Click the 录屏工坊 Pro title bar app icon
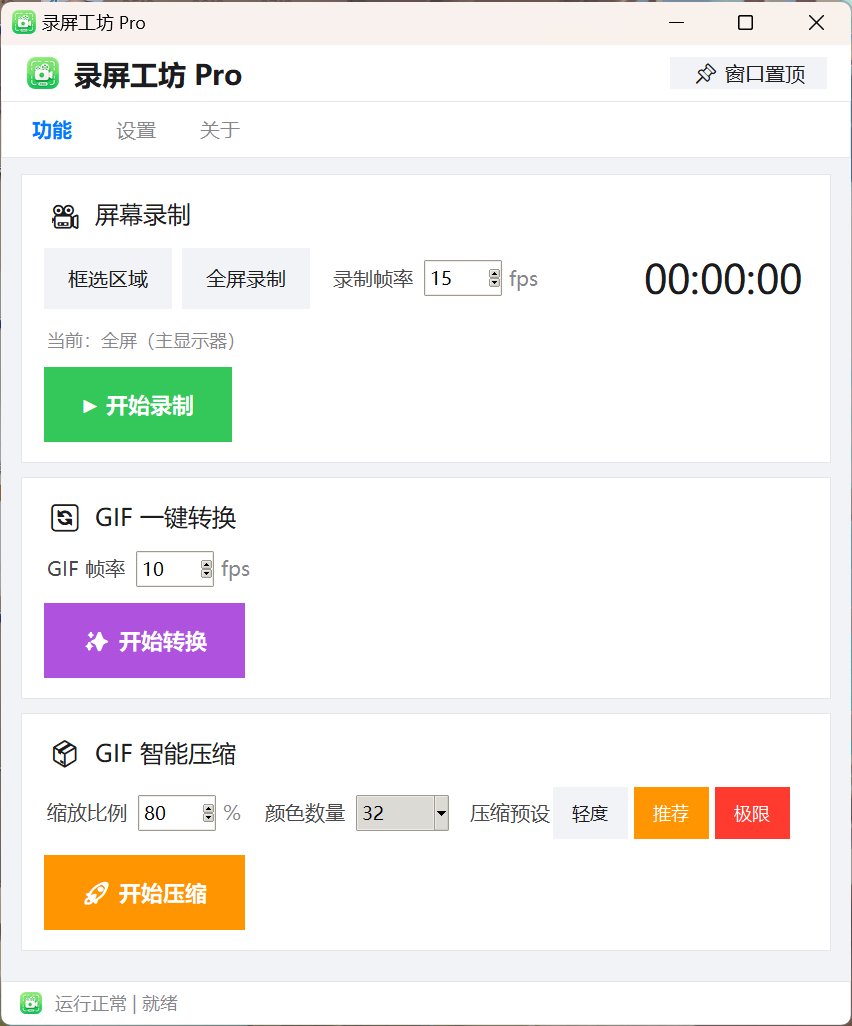Viewport: 852px width, 1026px height. coord(24,22)
